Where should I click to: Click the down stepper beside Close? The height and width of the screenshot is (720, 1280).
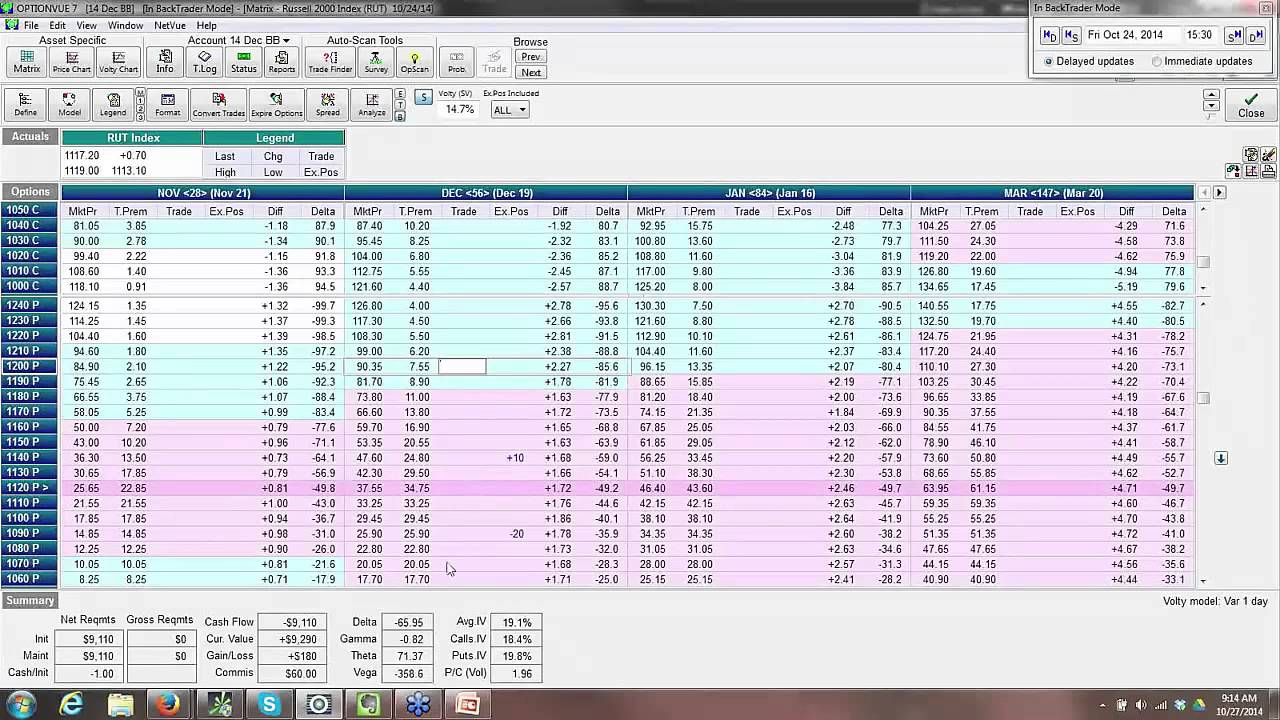[1211, 106]
